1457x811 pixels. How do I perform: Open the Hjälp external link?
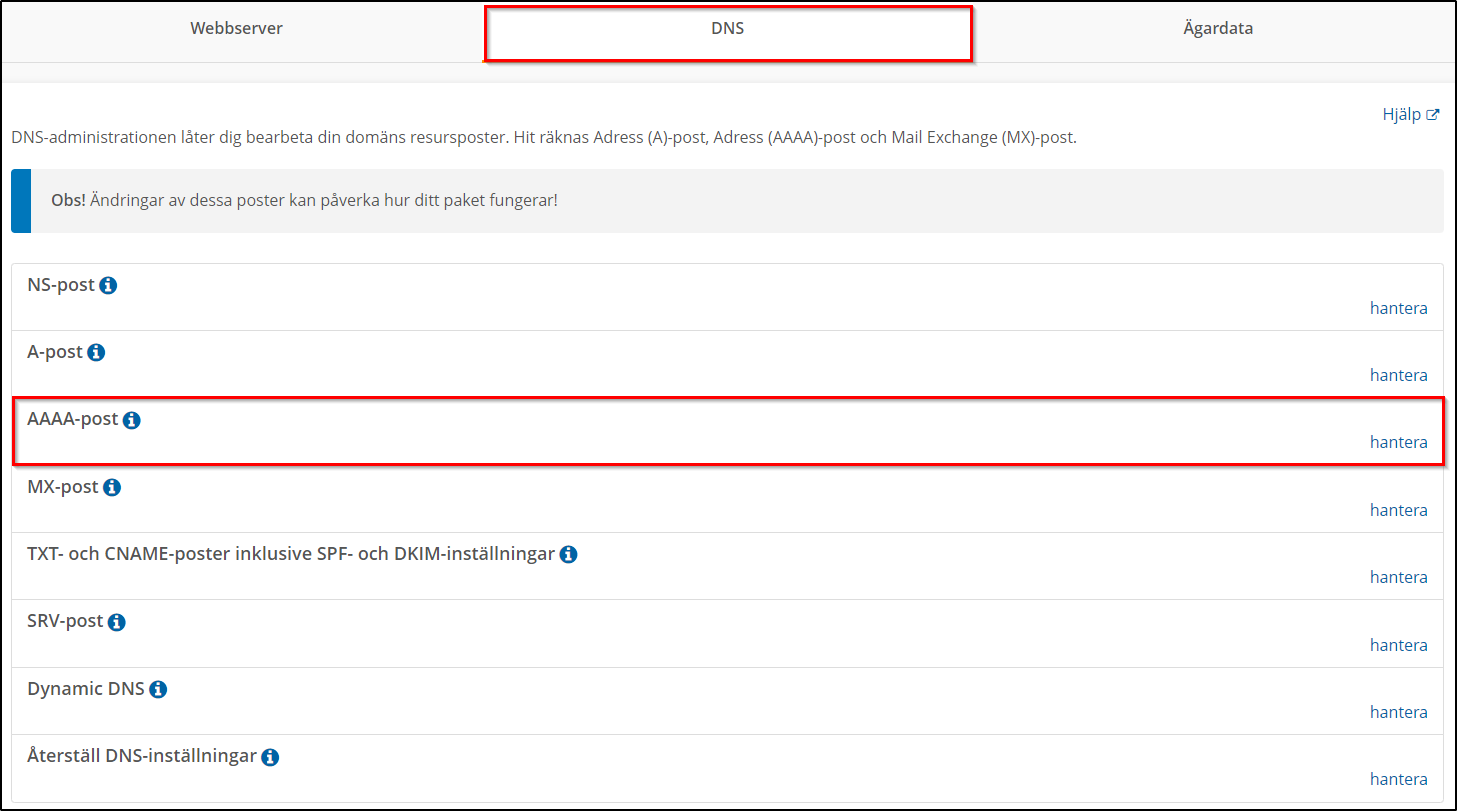pyautogui.click(x=1410, y=115)
